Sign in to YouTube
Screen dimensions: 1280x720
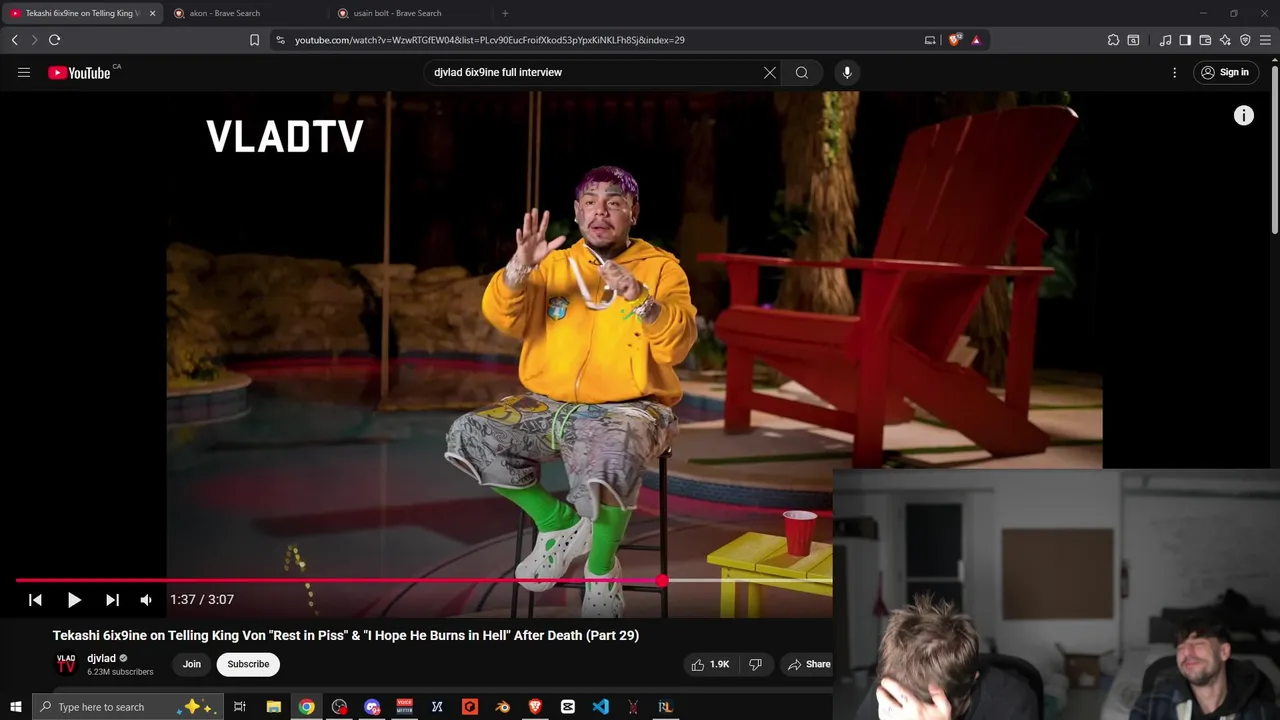pos(1225,72)
